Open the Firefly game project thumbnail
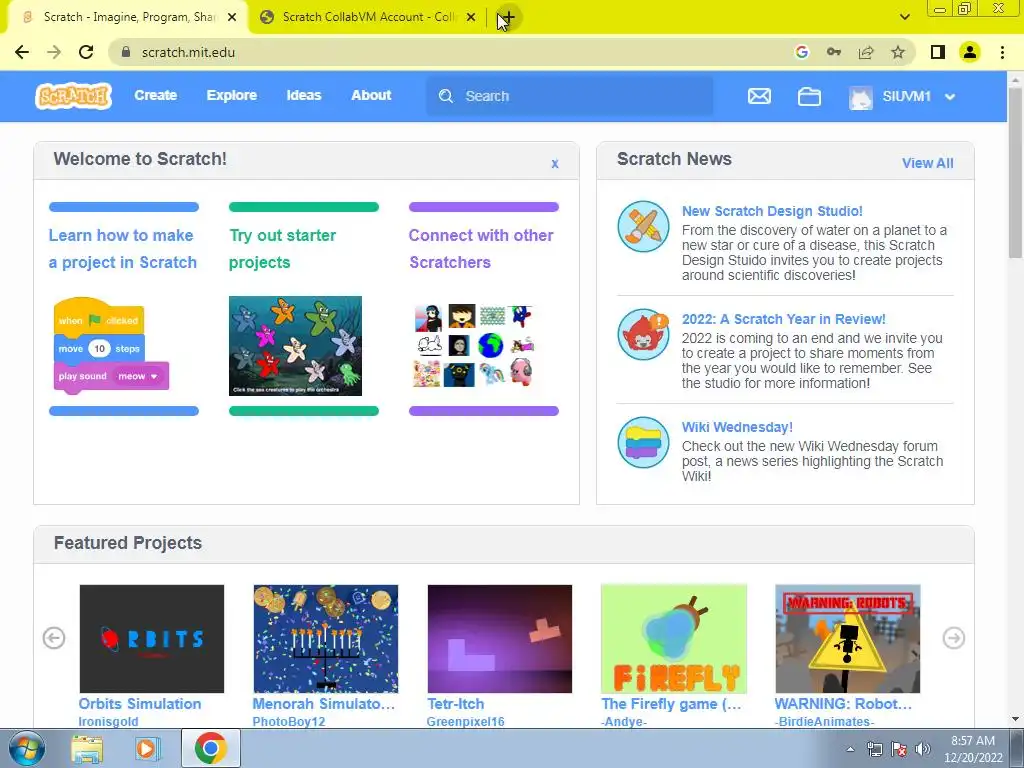This screenshot has height=768, width=1024. point(674,639)
